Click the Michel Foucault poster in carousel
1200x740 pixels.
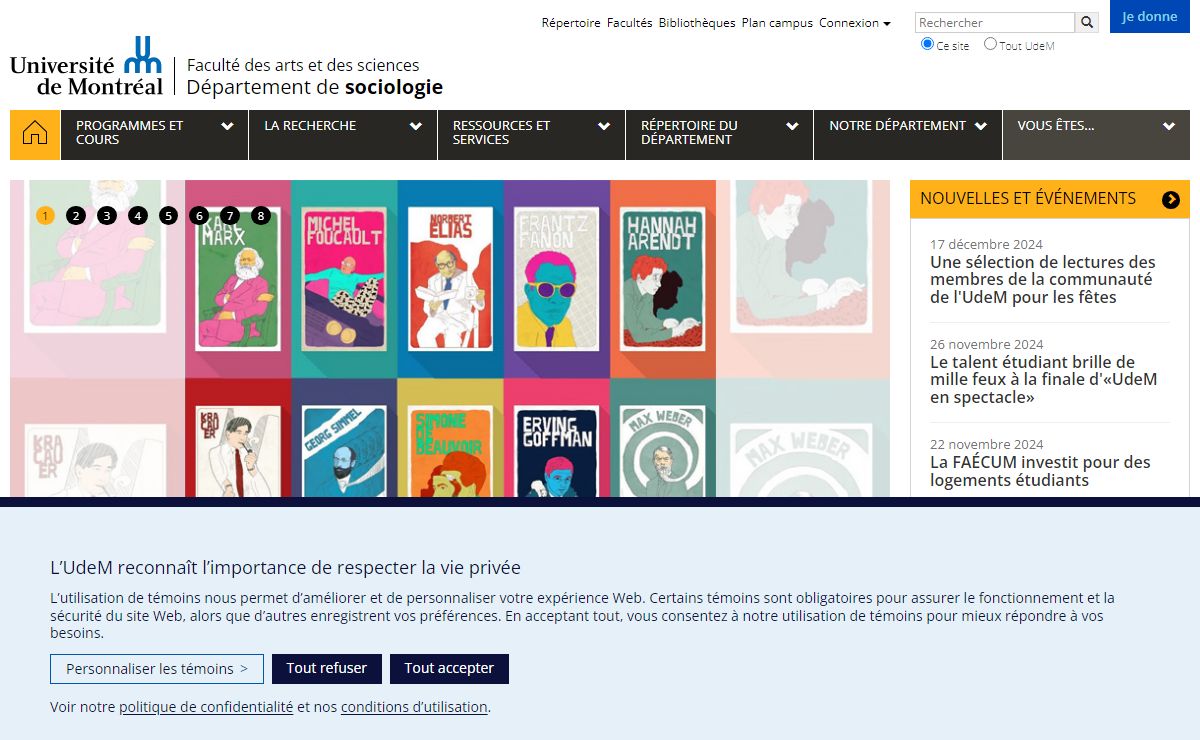coord(343,278)
